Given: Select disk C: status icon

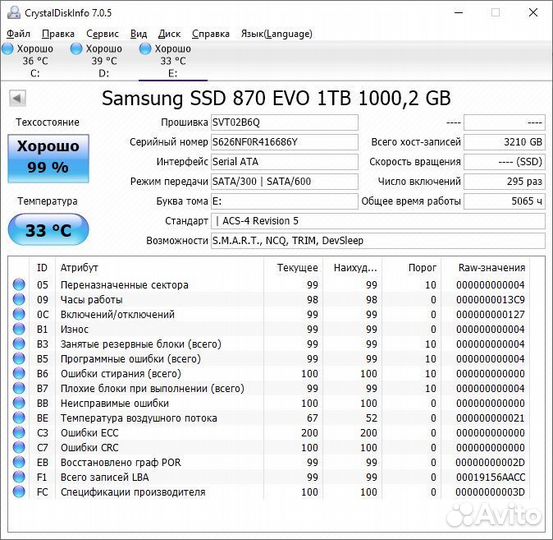Looking at the screenshot, I should click(8, 49).
